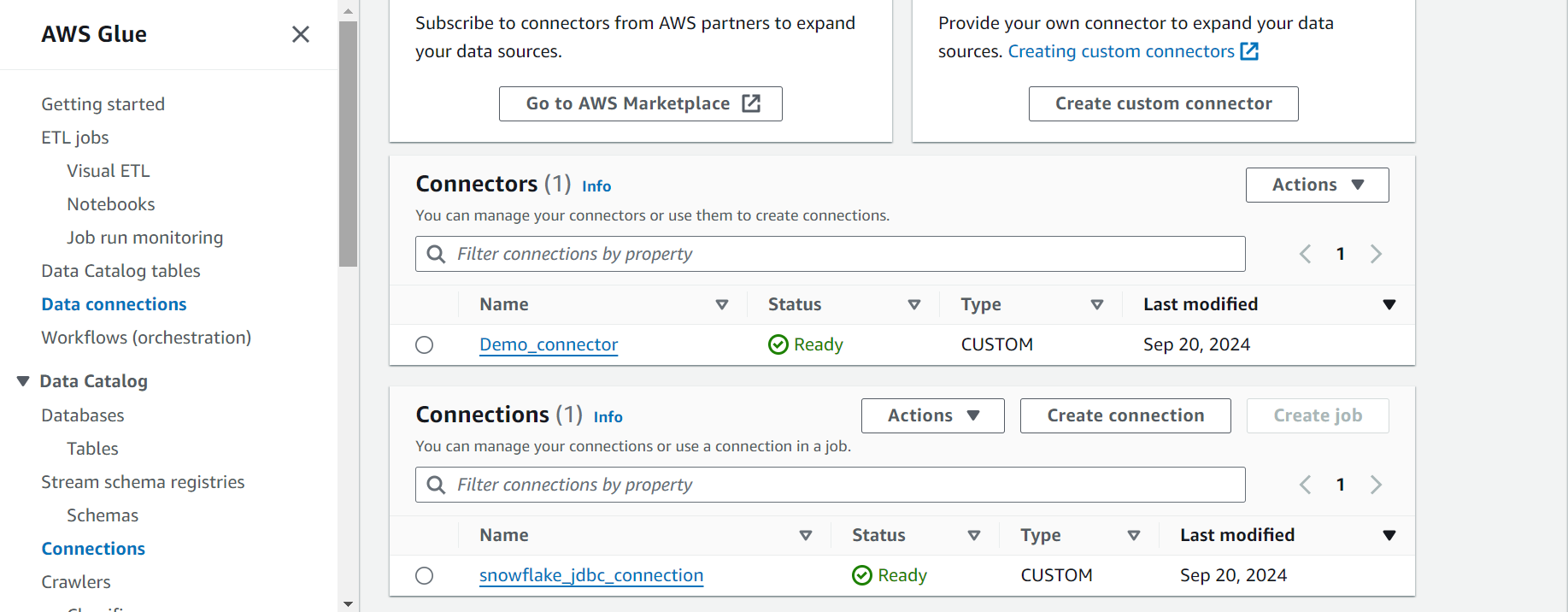Open Connections Info link

pyautogui.click(x=608, y=417)
